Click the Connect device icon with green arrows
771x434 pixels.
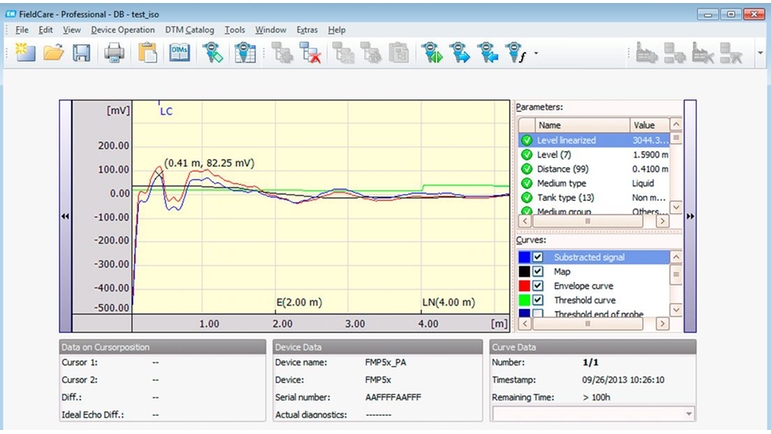pos(432,53)
